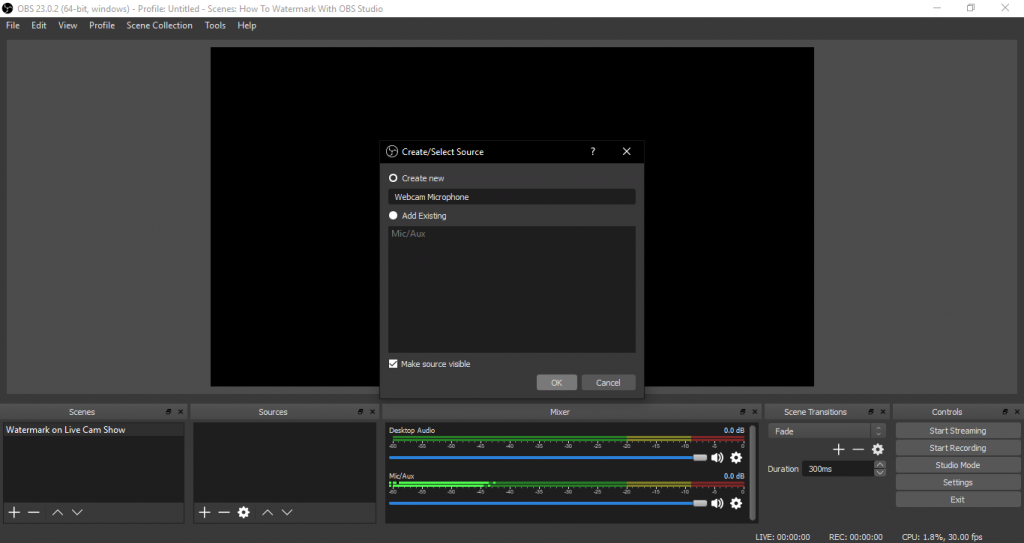Open the Scene Collection menu
1024x543 pixels.
tap(159, 25)
